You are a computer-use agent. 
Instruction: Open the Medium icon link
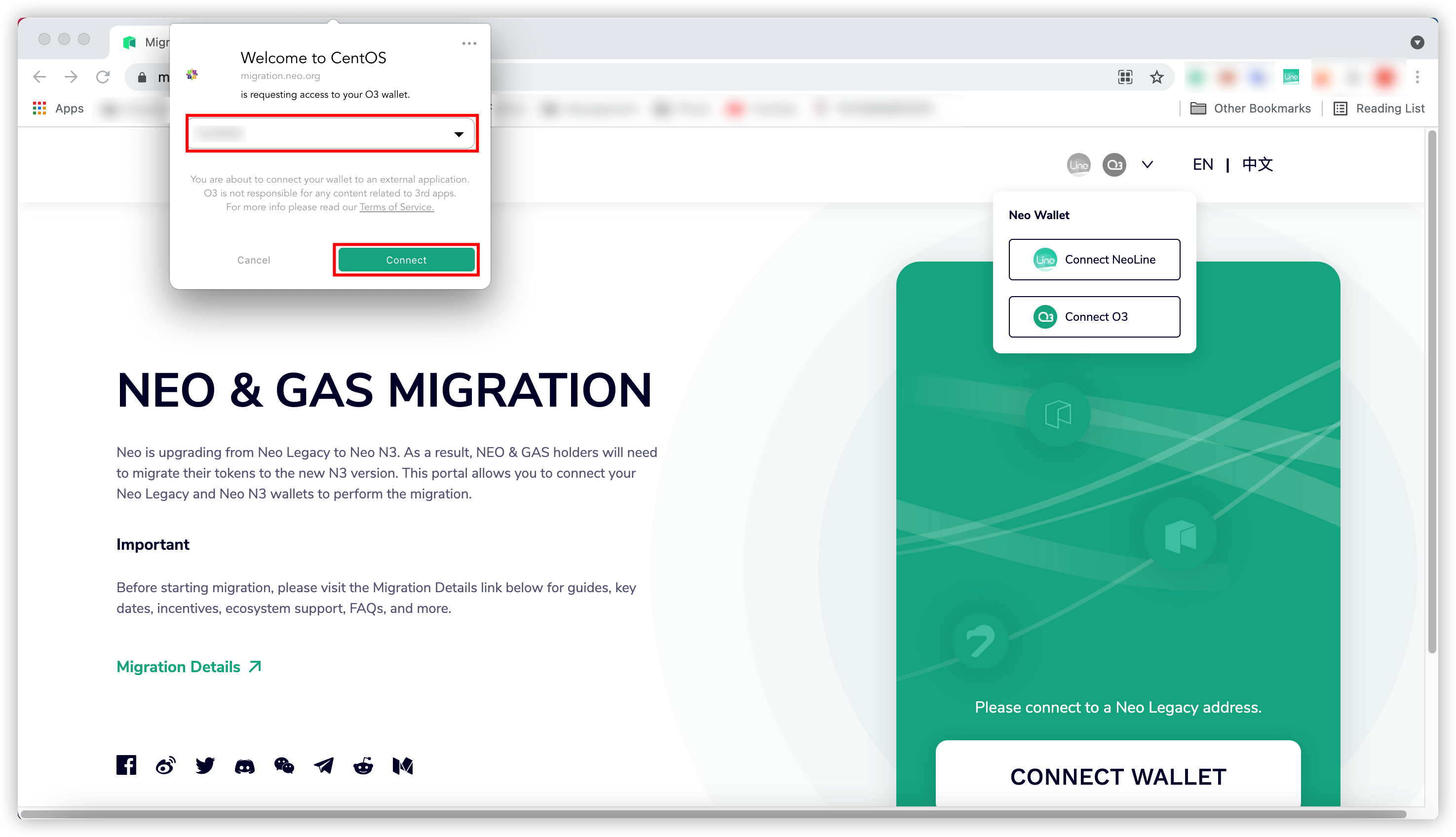click(x=402, y=766)
